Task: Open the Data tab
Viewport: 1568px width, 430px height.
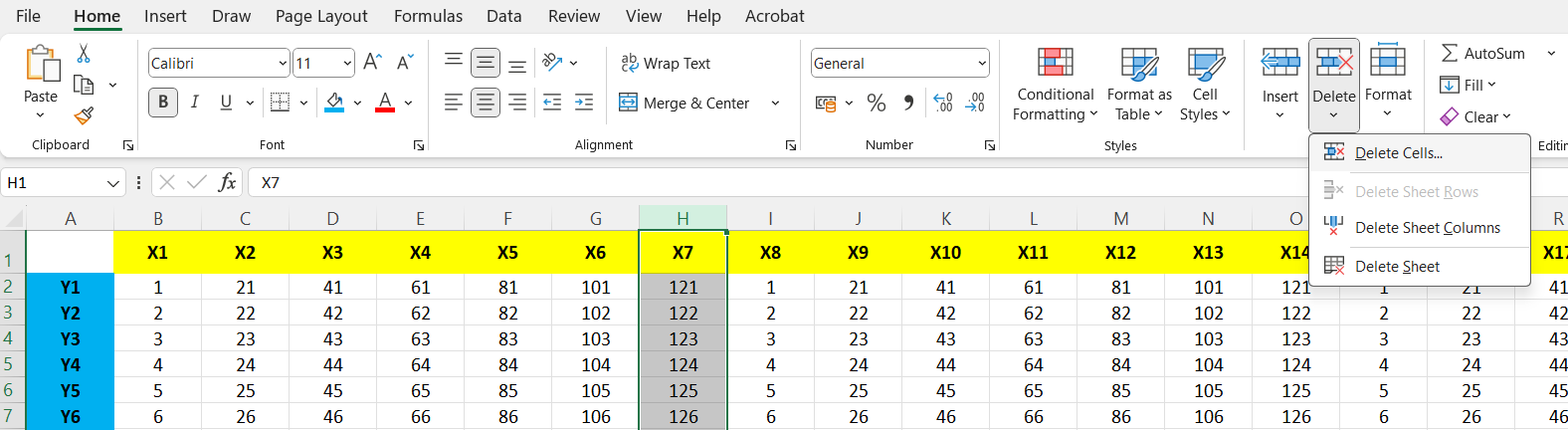Action: coord(504,16)
